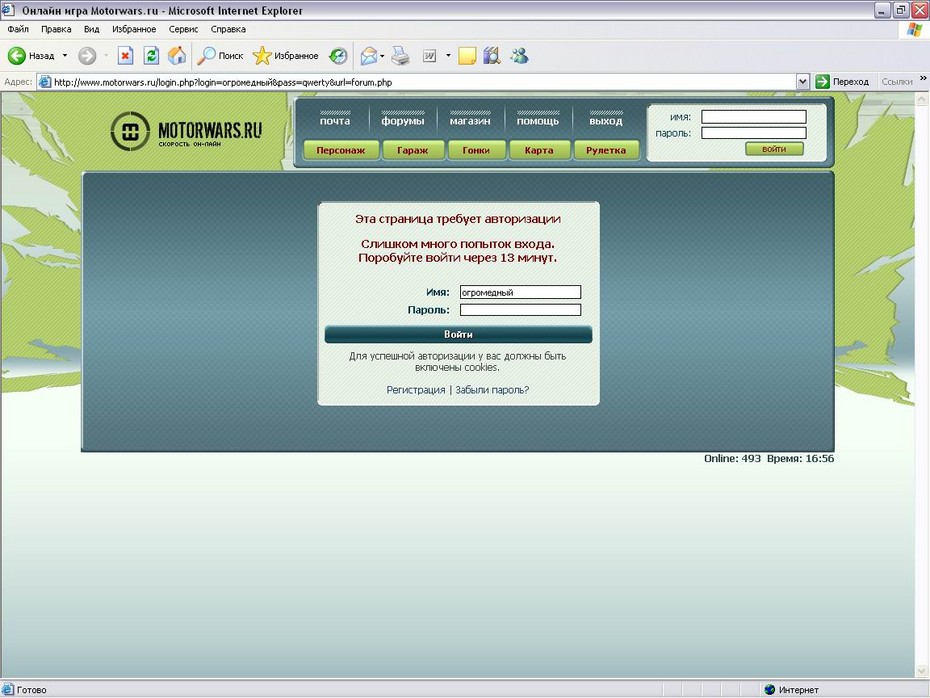Click the Edit with Word icon
This screenshot has width=930, height=698.
[x=429, y=56]
